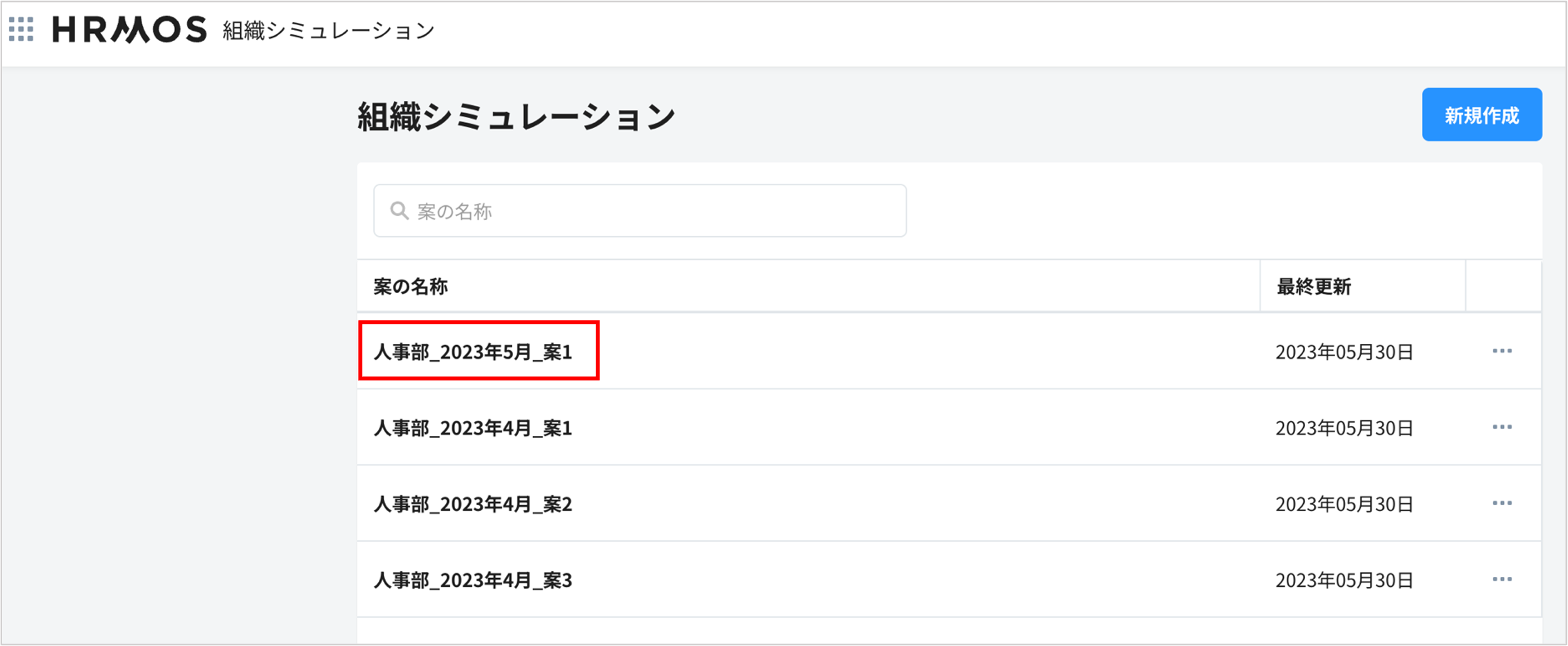Click last-updated date of 人事部_2023年5月_案1

coord(1344,352)
